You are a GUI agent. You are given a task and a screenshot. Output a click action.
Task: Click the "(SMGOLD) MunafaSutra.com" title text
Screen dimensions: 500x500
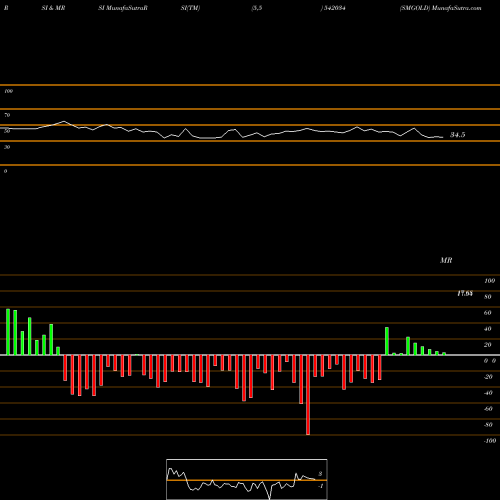tap(440, 8)
